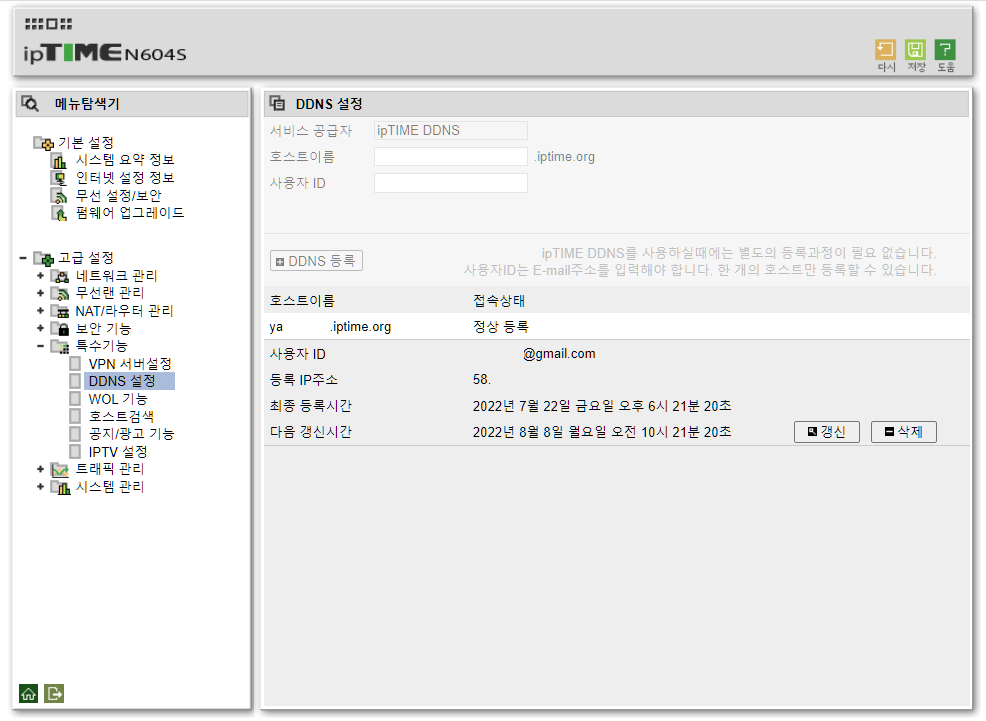Screen dimensions: 986x721
Task: Click the 삭제 (delete) button
Action: [x=904, y=432]
